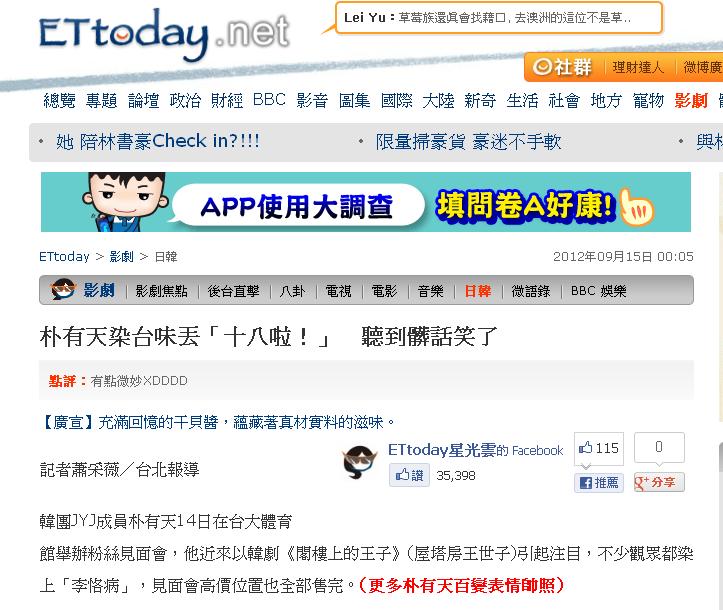Open the Lei Yu comment bubble

(x=499, y=18)
